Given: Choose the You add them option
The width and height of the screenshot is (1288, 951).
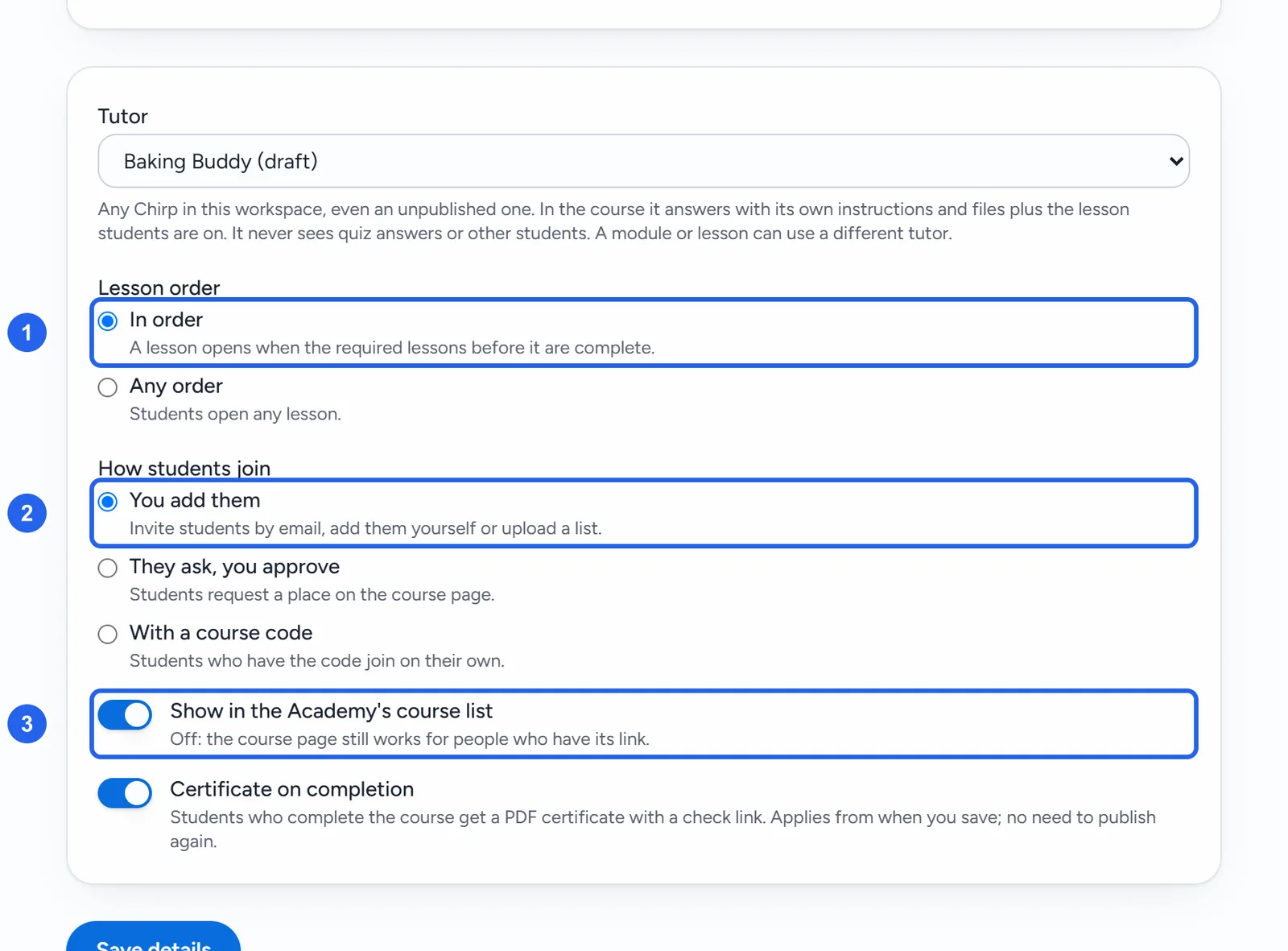Looking at the screenshot, I should [x=108, y=502].
